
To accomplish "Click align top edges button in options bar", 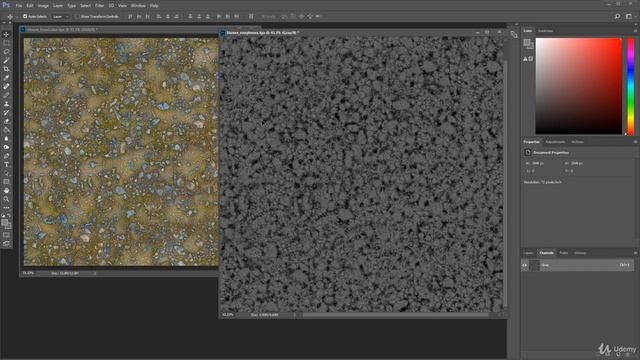I will 130,16.
